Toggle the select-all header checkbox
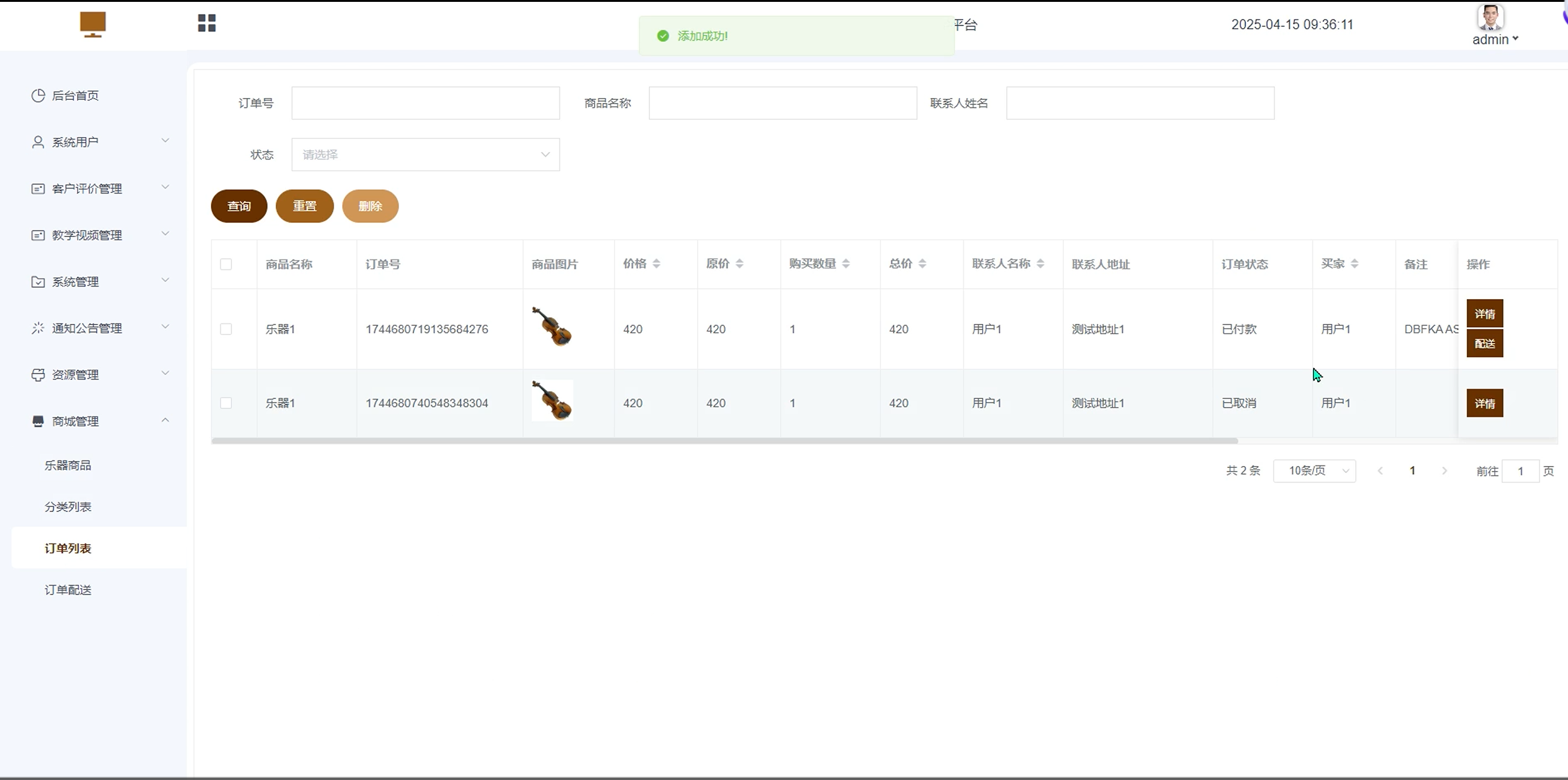 tap(226, 264)
